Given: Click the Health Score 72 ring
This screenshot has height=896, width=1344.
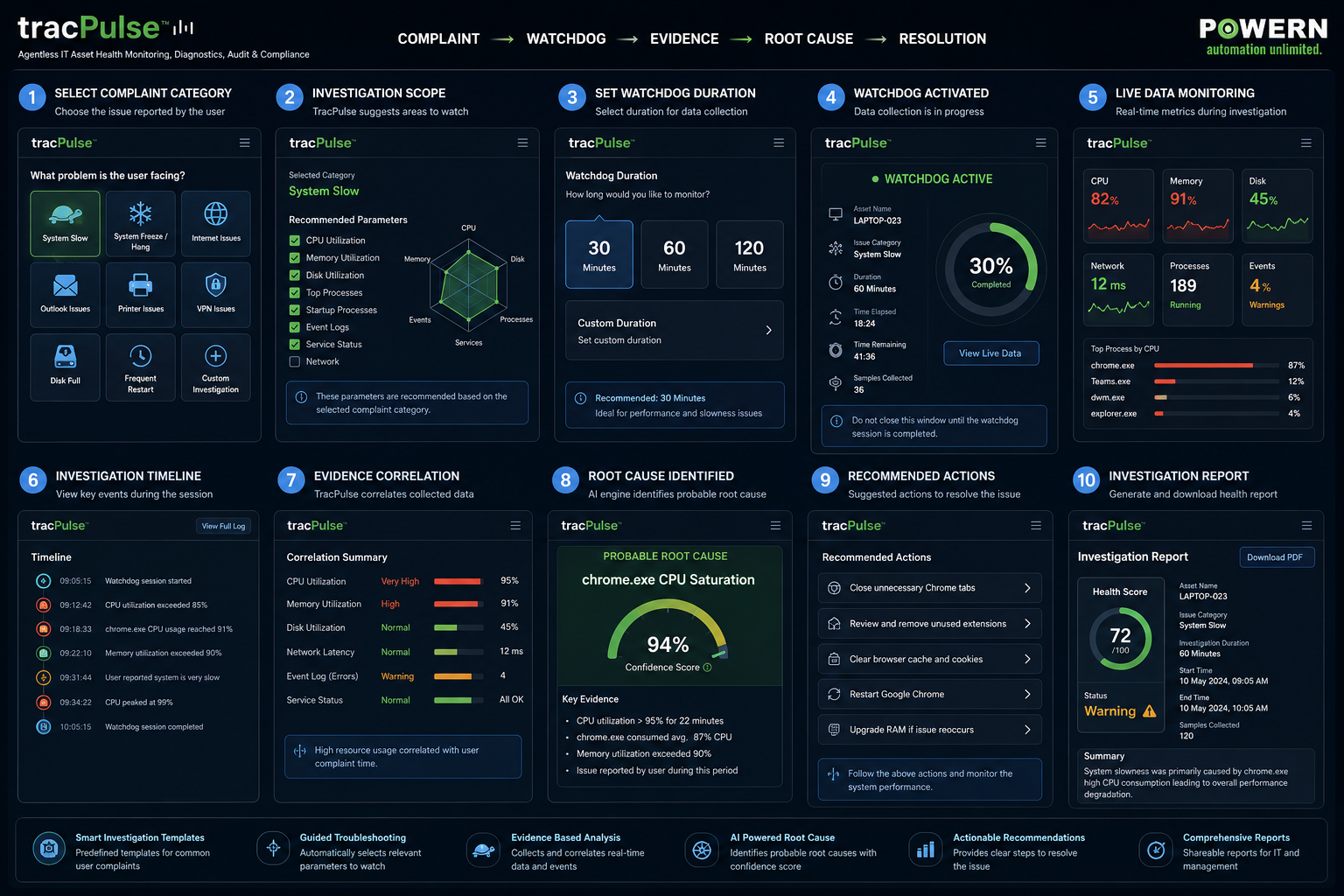Looking at the screenshot, I should click(x=1120, y=640).
